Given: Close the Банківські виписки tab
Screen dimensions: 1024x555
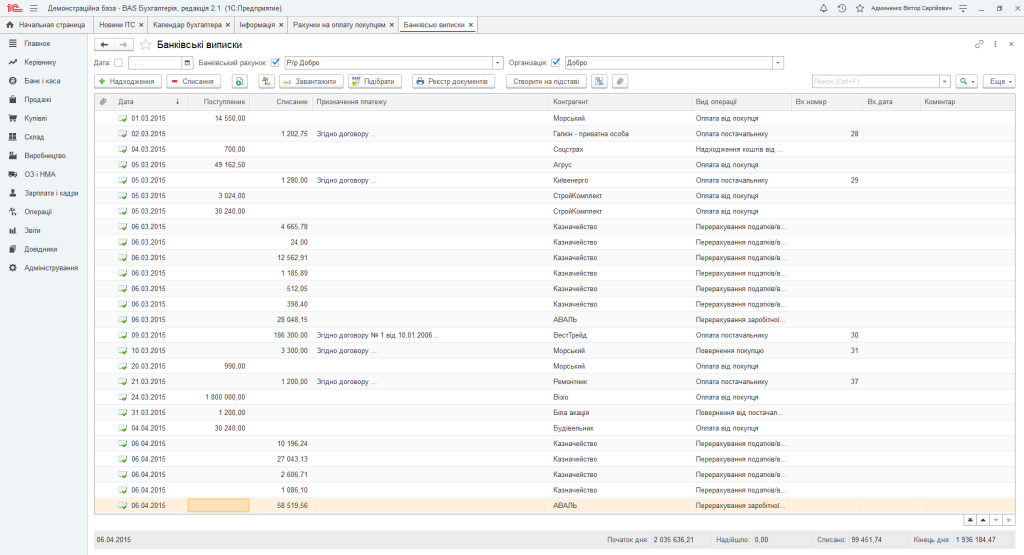Looking at the screenshot, I should click(x=471, y=25).
